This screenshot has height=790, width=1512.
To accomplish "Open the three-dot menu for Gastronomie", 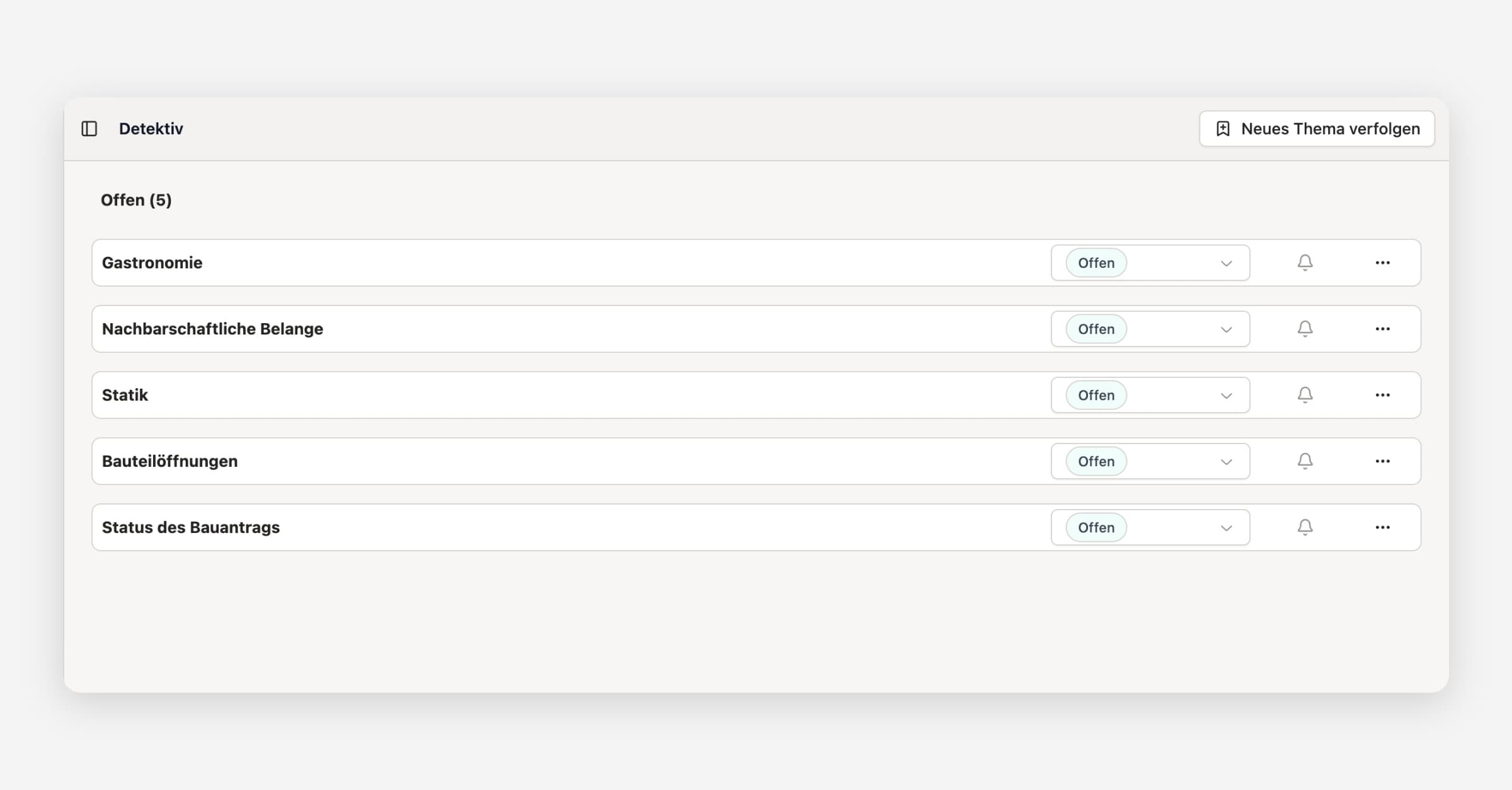I will [1382, 263].
